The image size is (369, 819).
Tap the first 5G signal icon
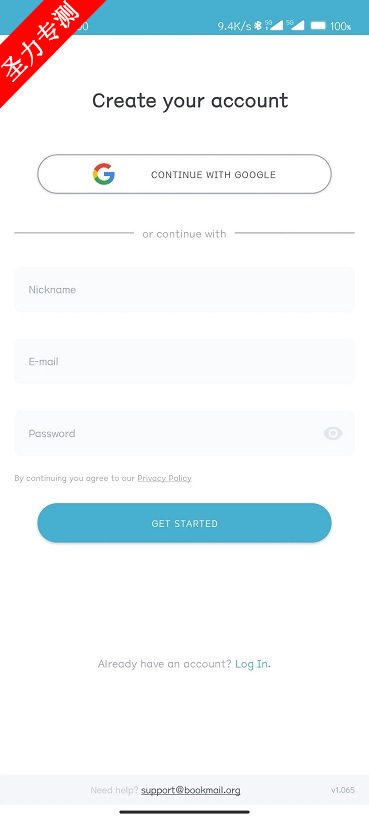point(274,25)
